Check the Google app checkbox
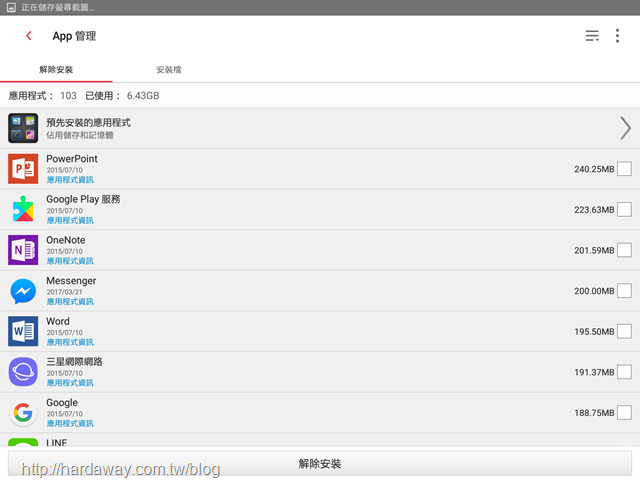The height and width of the screenshot is (480, 640). [624, 412]
